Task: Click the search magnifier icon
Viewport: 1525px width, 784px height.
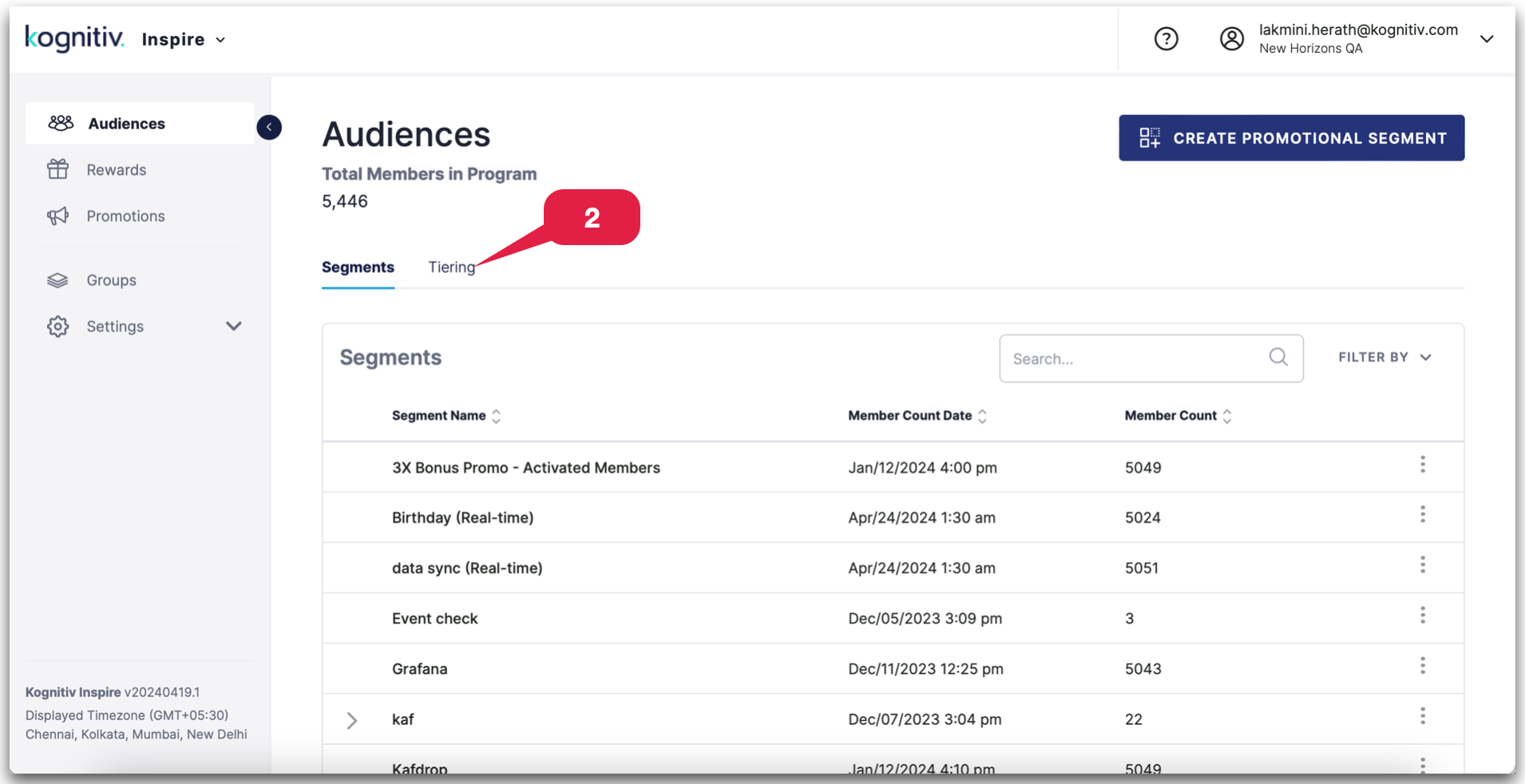Action: pos(1278,357)
